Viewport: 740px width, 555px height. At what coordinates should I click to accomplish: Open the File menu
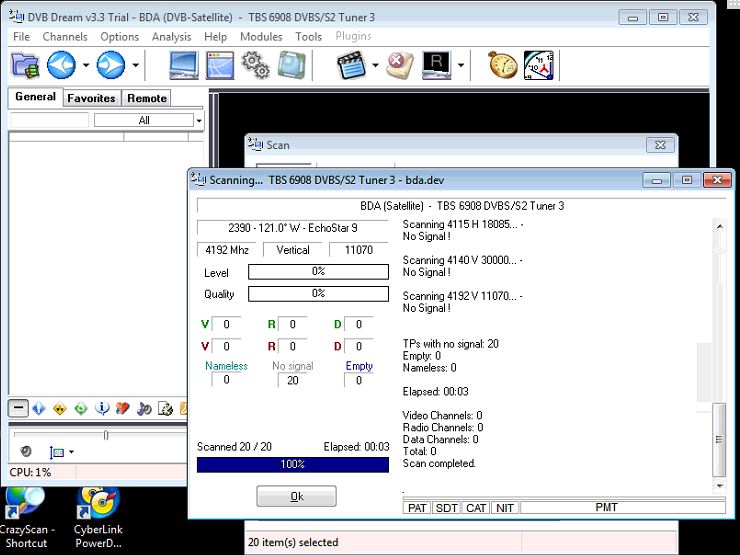(21, 37)
